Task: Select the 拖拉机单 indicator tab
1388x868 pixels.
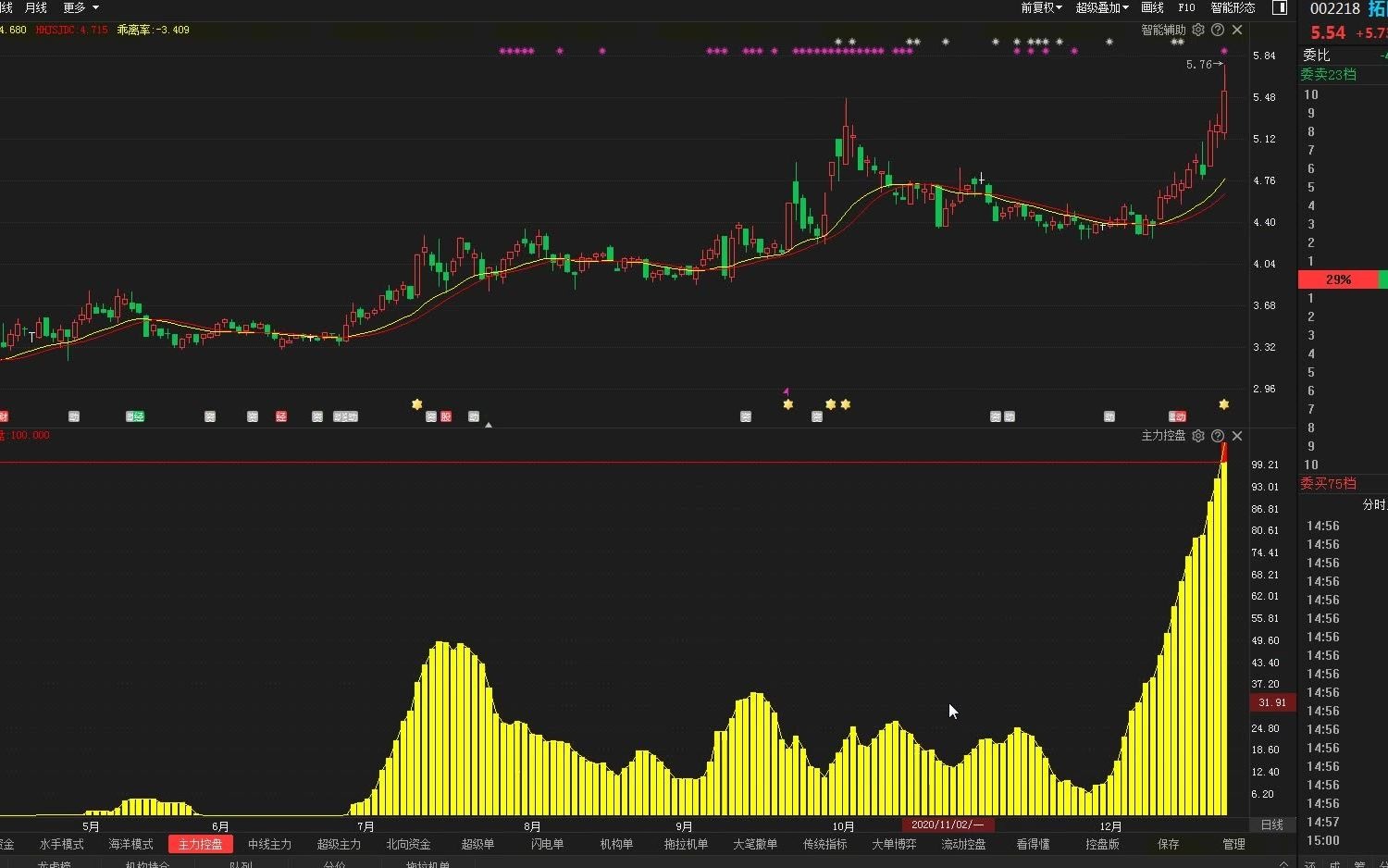Action: coord(687,844)
